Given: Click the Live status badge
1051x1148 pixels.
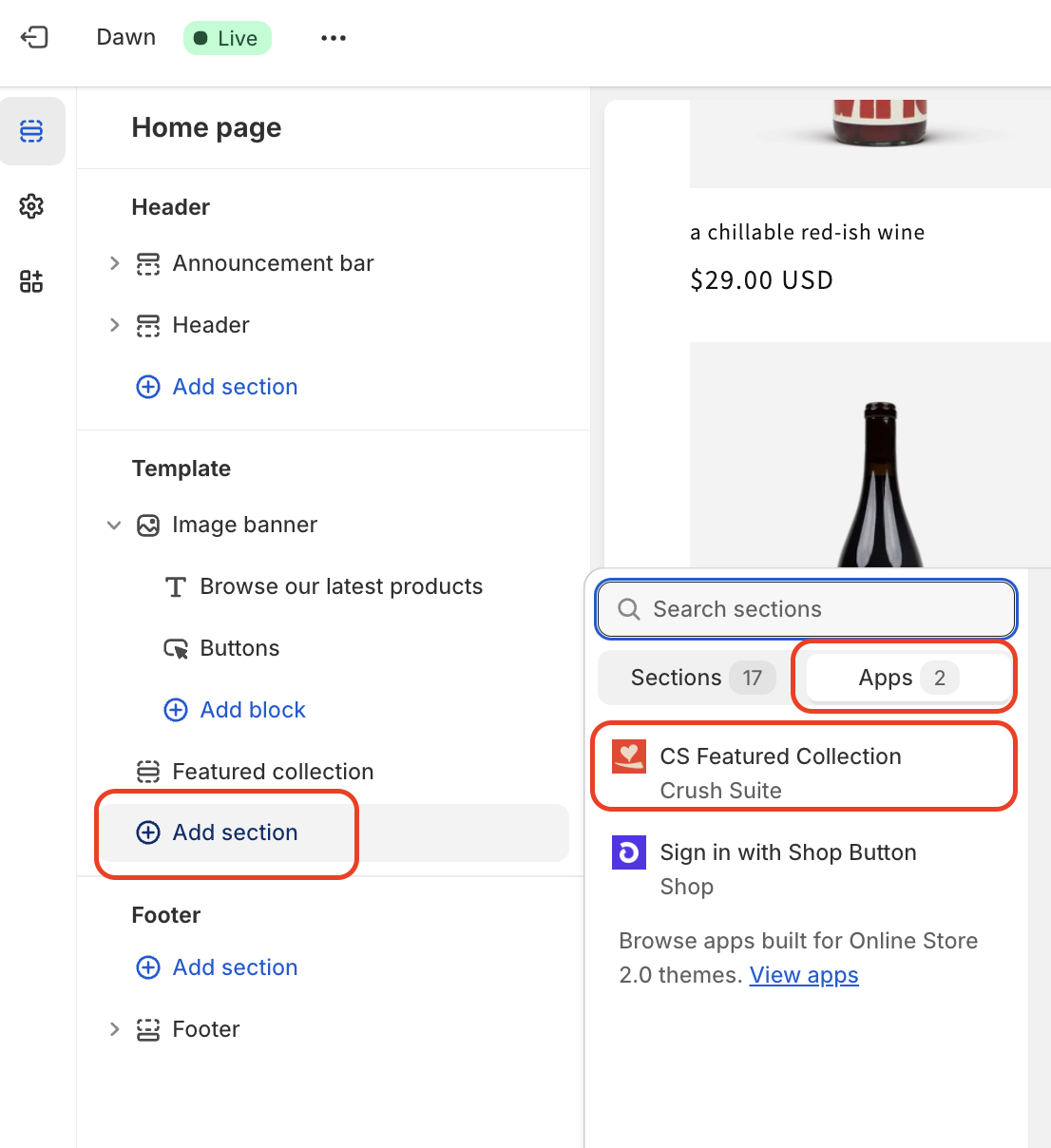Looking at the screenshot, I should click(x=227, y=38).
